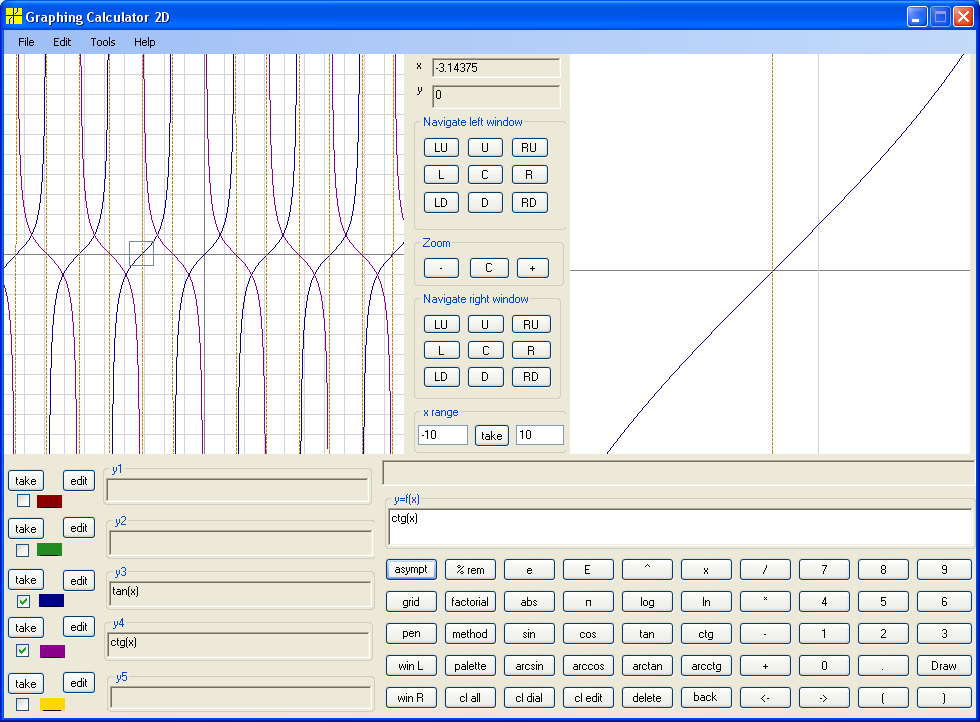This screenshot has height=722, width=980.
Task: Enable the y1 function checkbox
Action: pos(23,501)
